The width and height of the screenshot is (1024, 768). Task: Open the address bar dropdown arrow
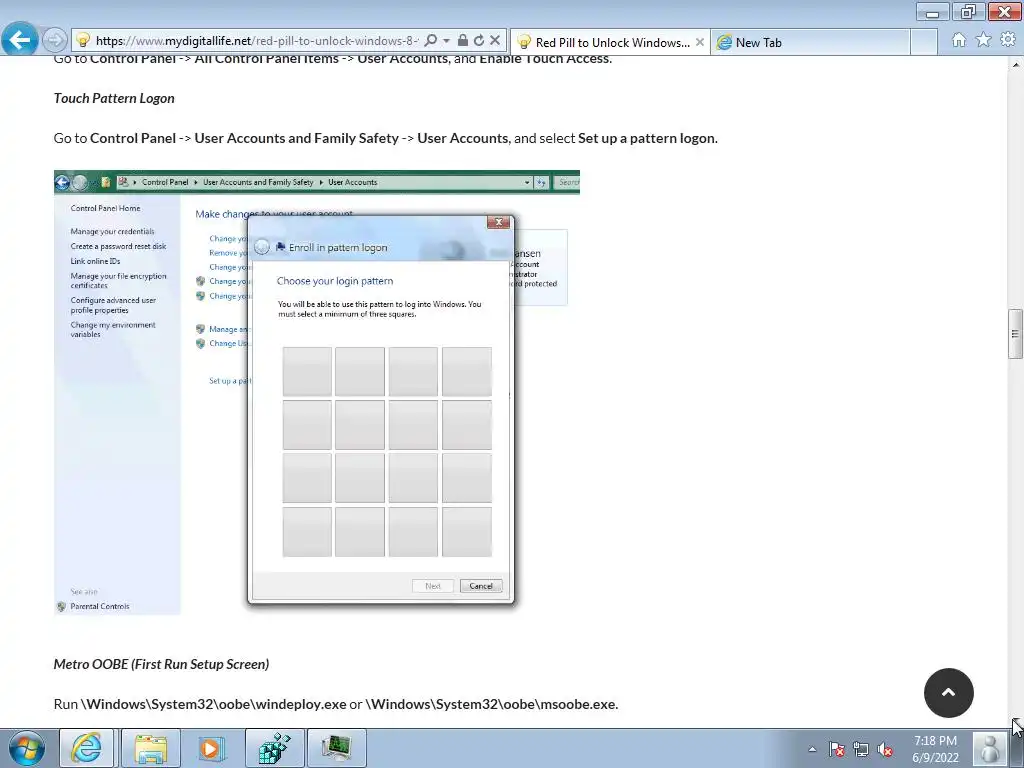click(x=447, y=40)
